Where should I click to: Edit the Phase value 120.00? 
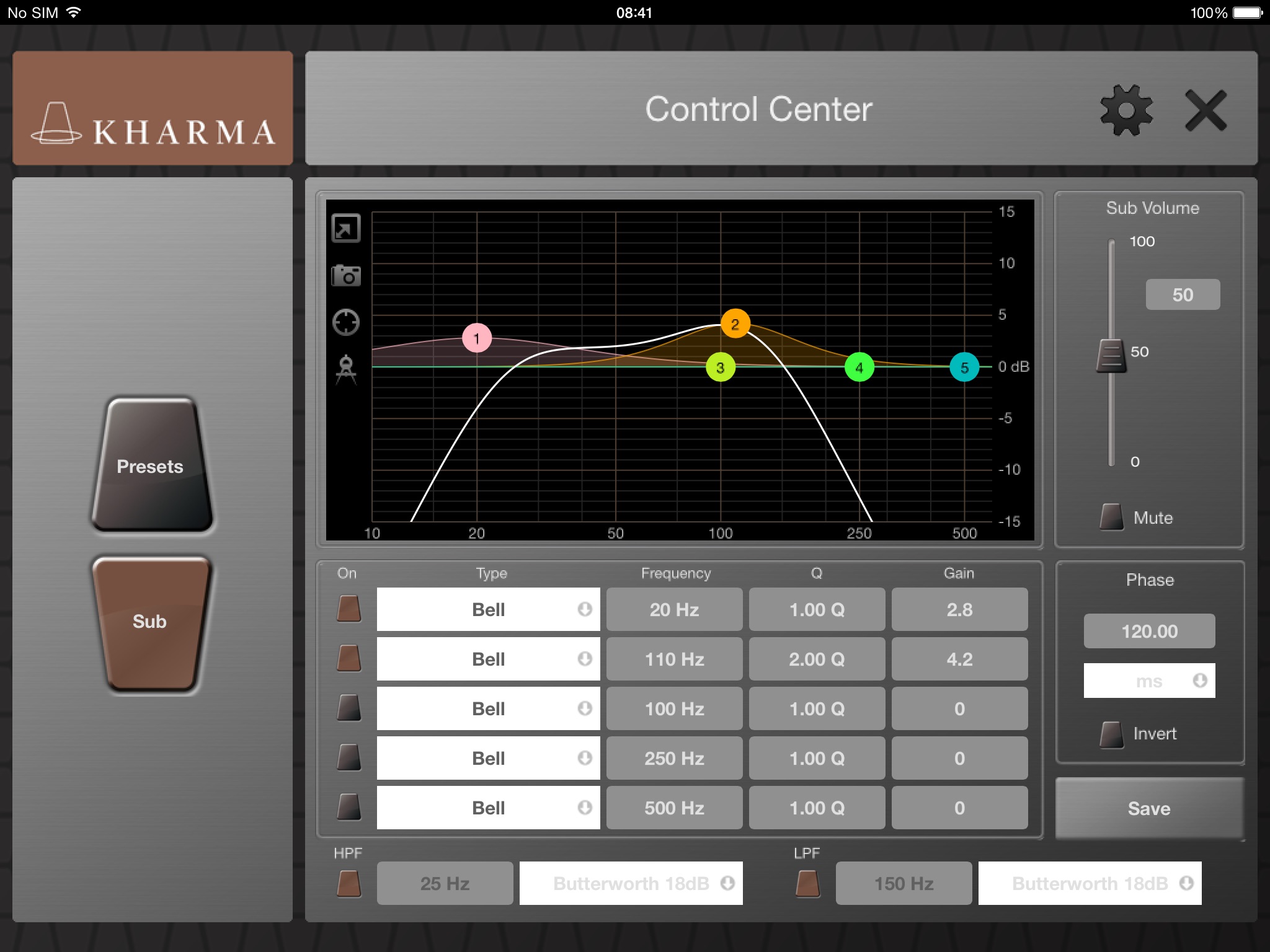(x=1150, y=631)
